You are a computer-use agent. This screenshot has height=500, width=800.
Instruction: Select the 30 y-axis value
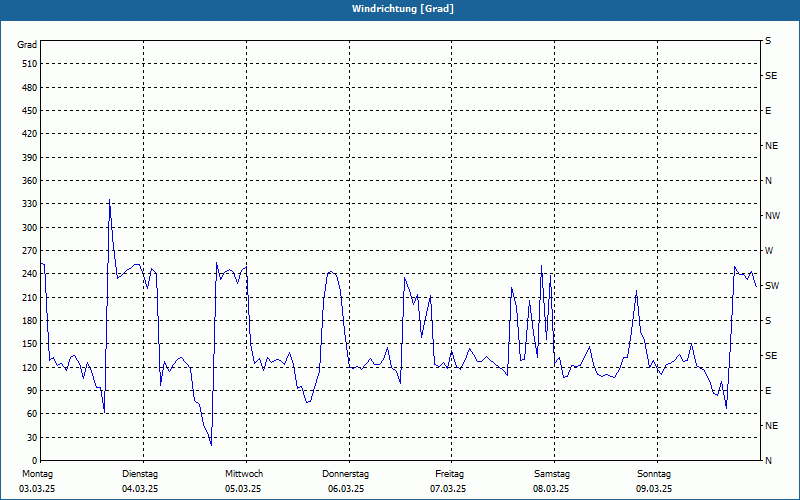tap(32, 437)
